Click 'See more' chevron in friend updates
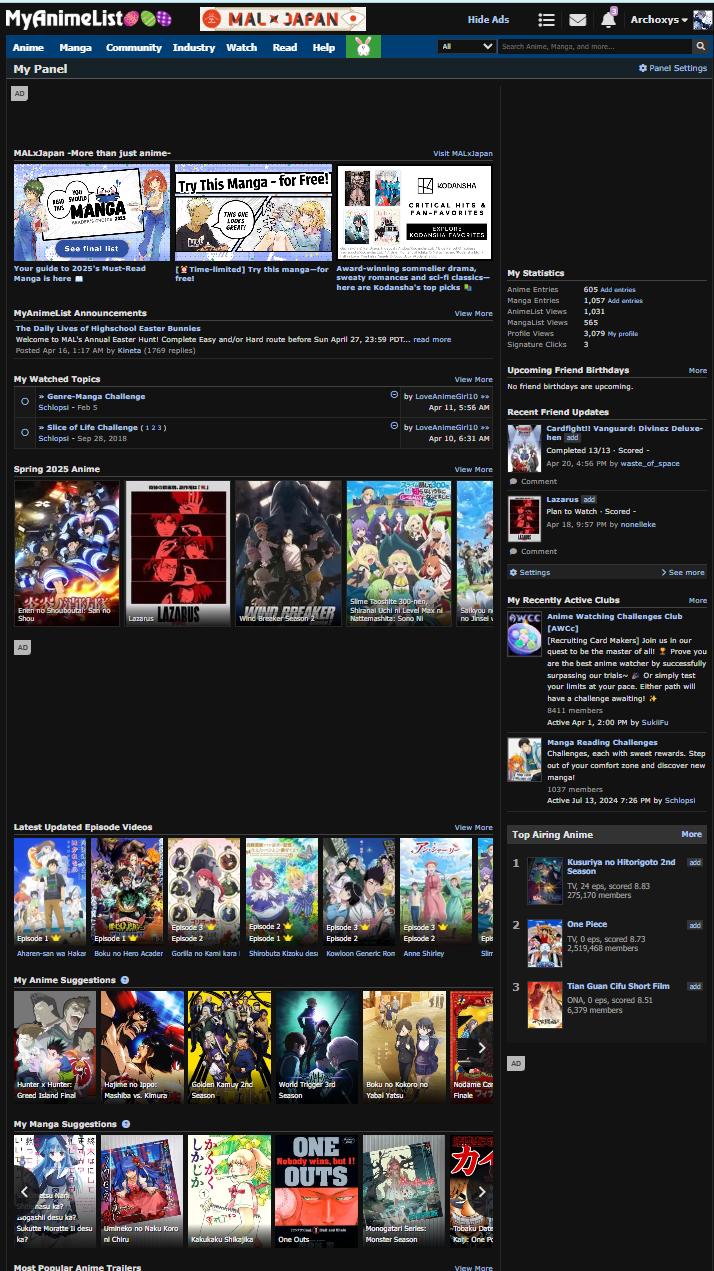 point(683,572)
